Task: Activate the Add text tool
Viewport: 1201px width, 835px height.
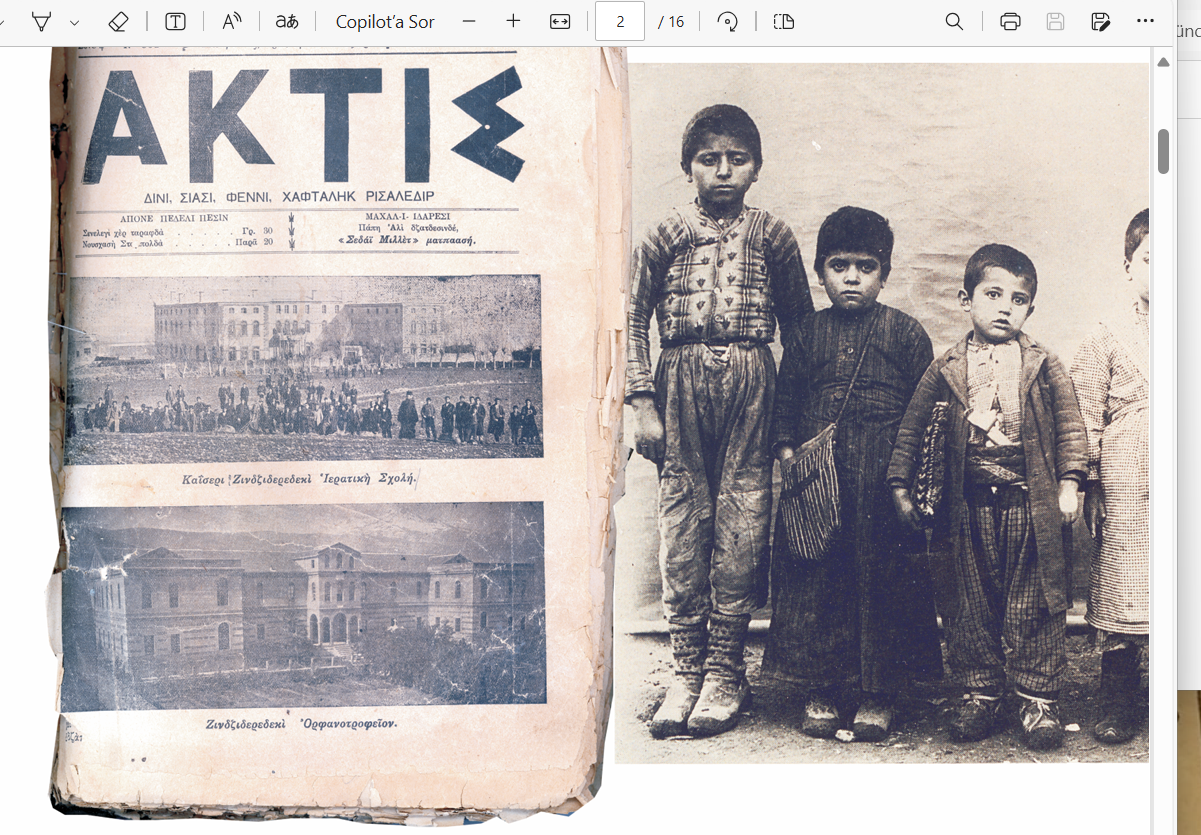Action: pos(175,22)
